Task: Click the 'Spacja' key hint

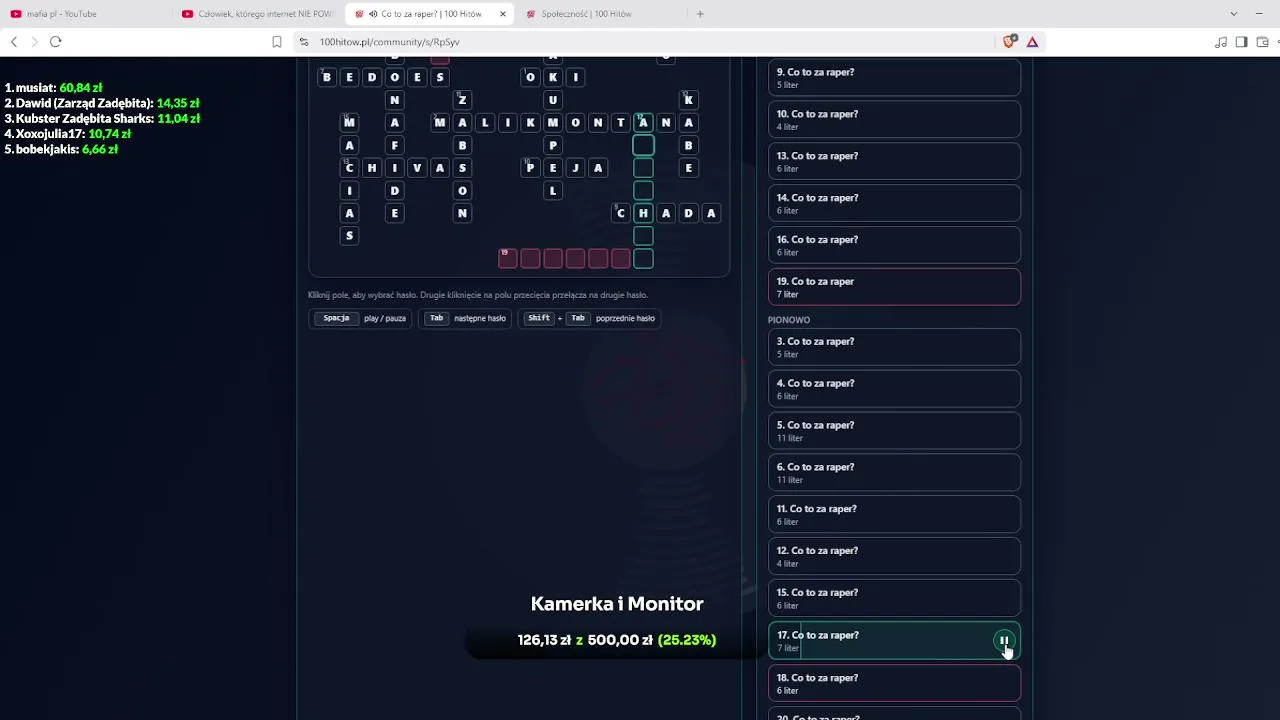Action: click(336, 318)
